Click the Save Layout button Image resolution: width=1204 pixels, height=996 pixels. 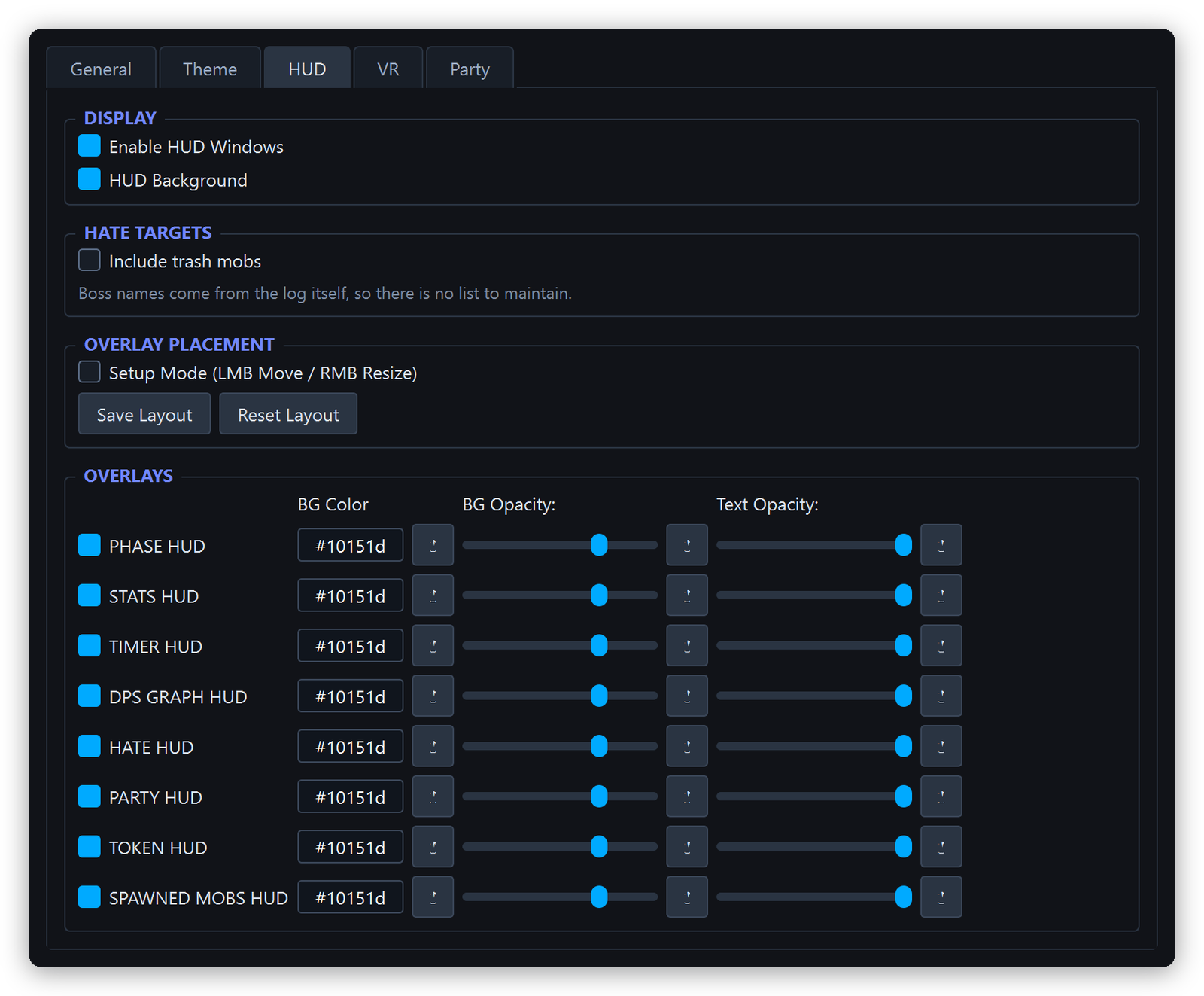144,414
